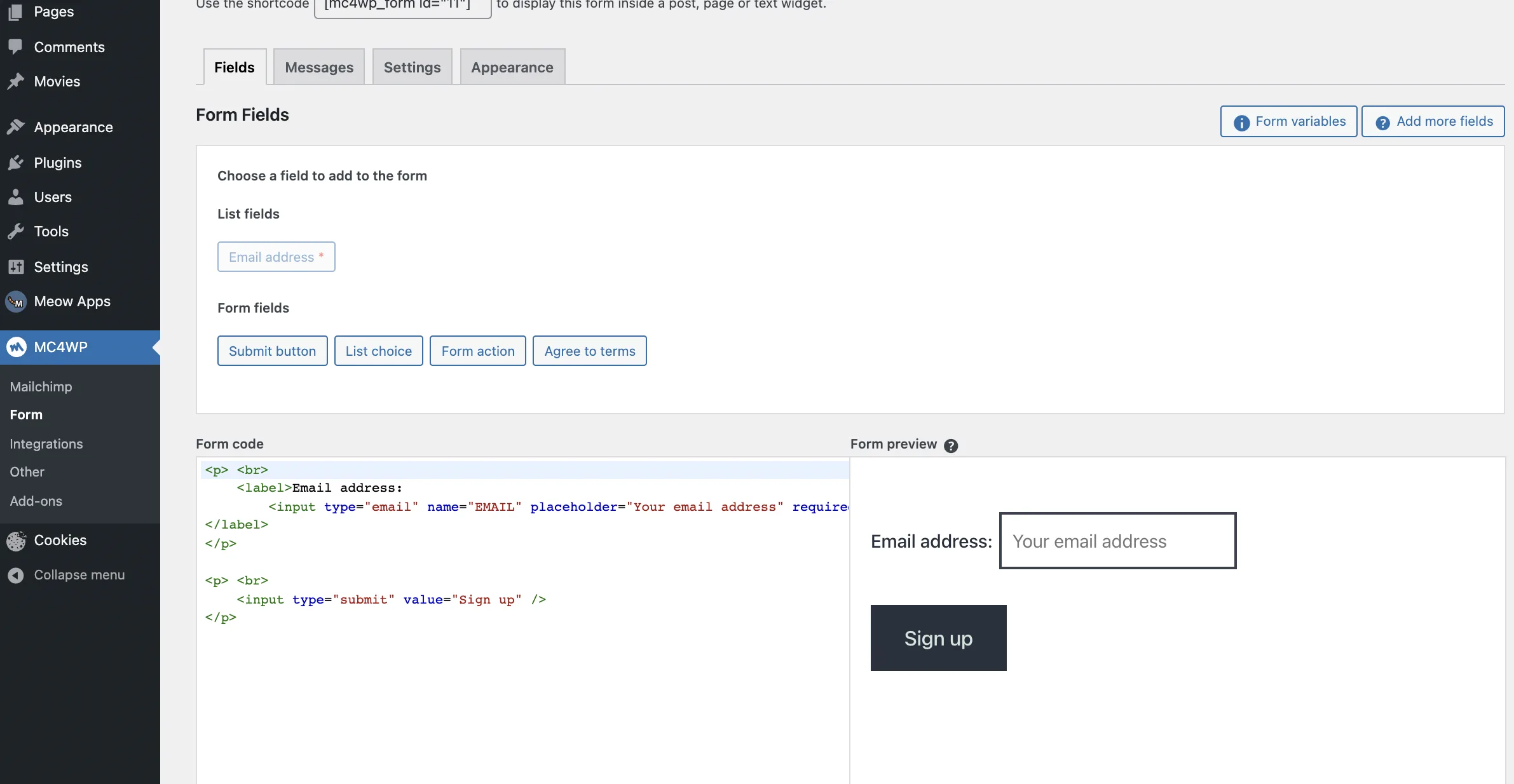Click the Users person icon

(16, 197)
